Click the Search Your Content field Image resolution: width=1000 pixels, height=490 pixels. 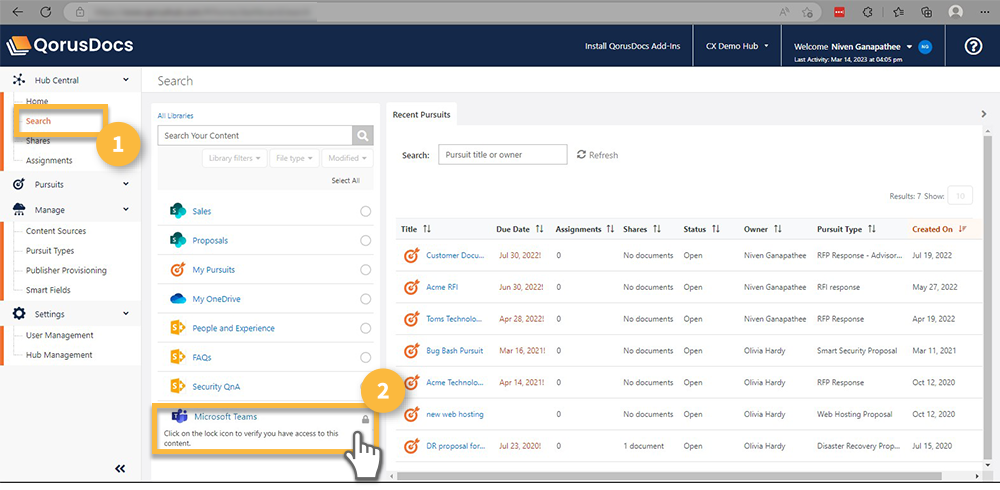[x=255, y=135]
